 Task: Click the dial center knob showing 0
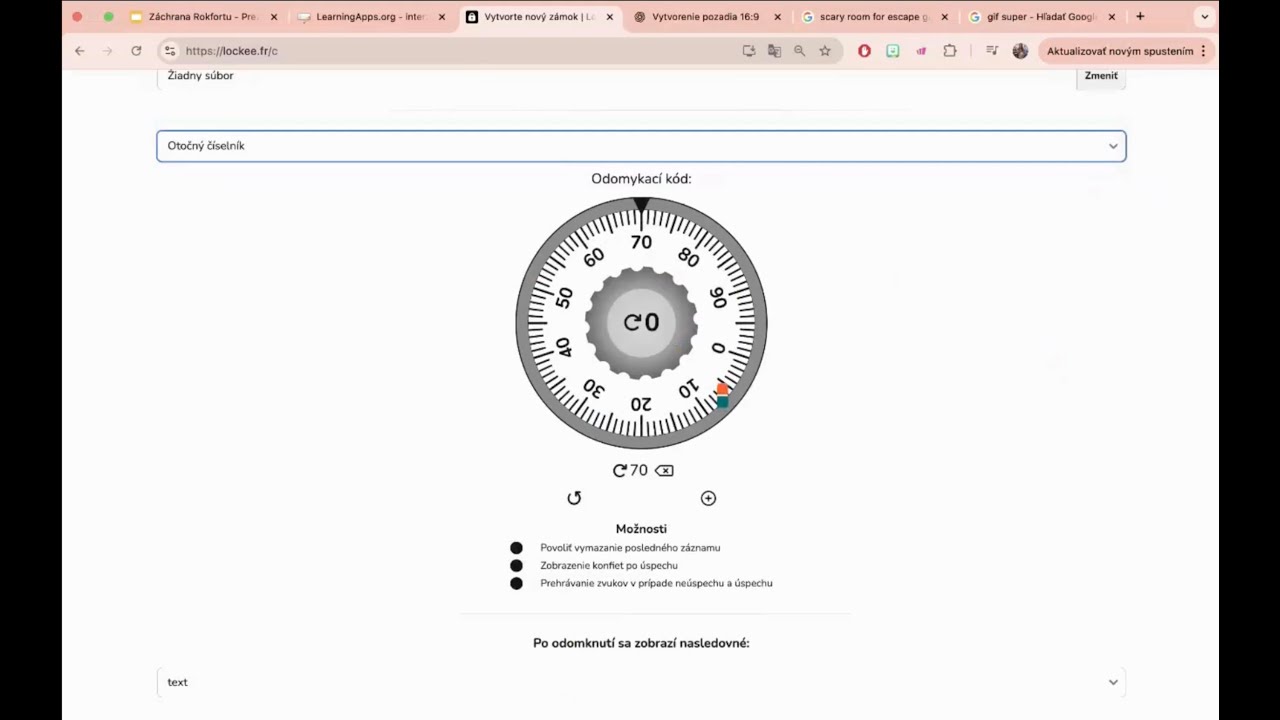coord(641,322)
